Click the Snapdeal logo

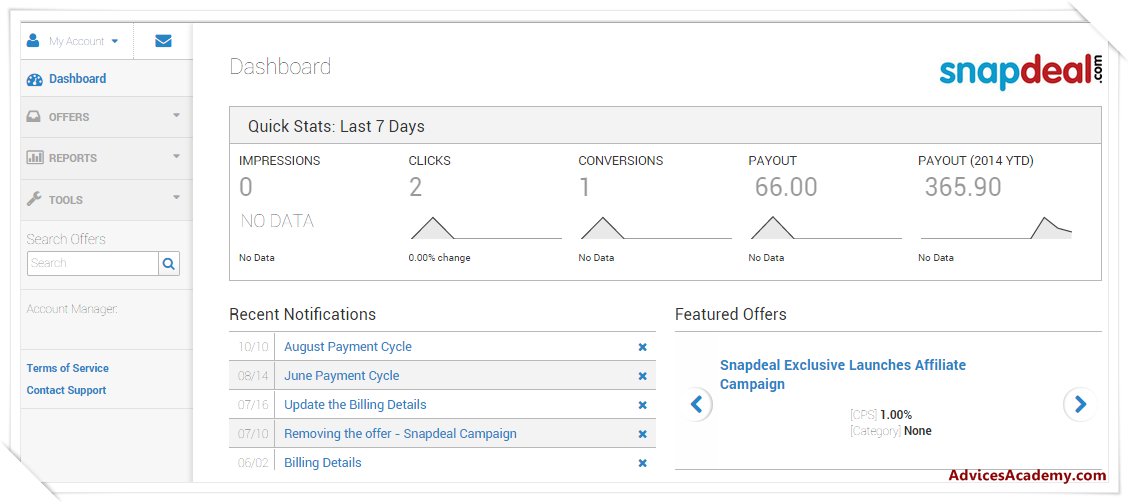[x=1020, y=71]
